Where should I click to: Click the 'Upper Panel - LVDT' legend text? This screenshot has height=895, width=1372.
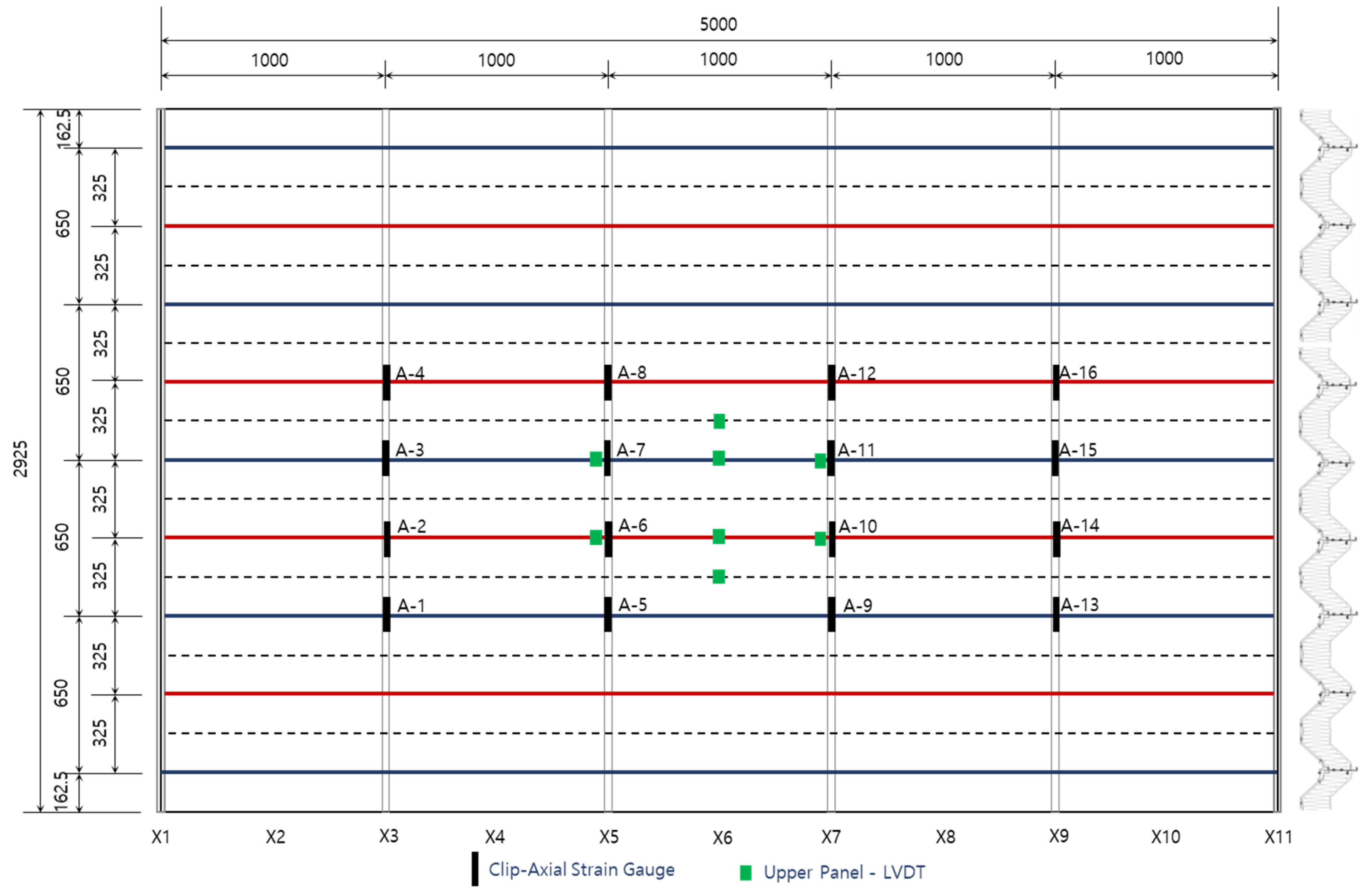point(844,873)
